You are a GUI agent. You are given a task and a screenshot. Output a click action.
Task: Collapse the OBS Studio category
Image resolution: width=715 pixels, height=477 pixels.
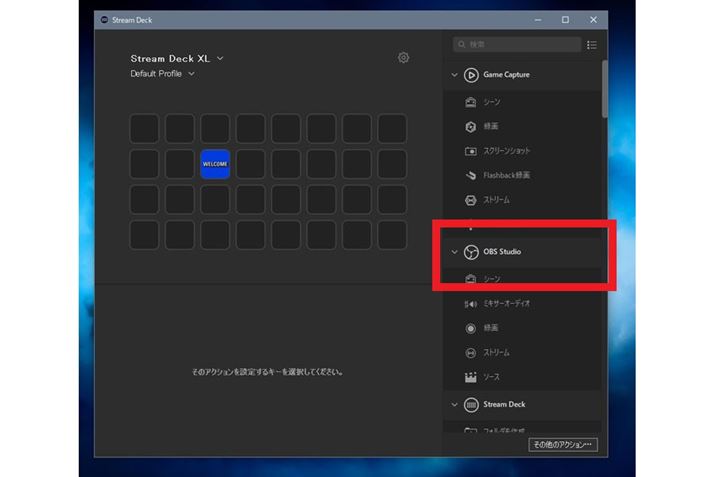tap(455, 252)
